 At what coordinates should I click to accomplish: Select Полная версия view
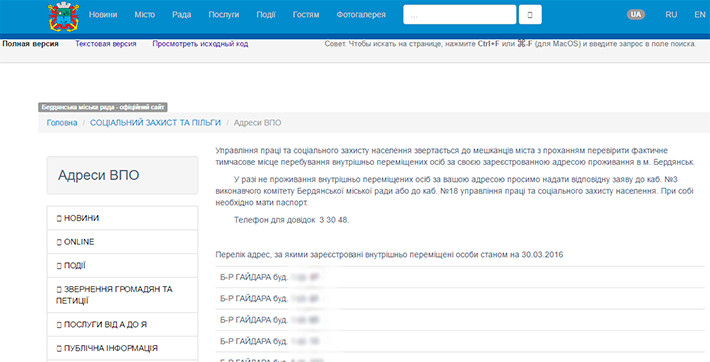click(30, 44)
